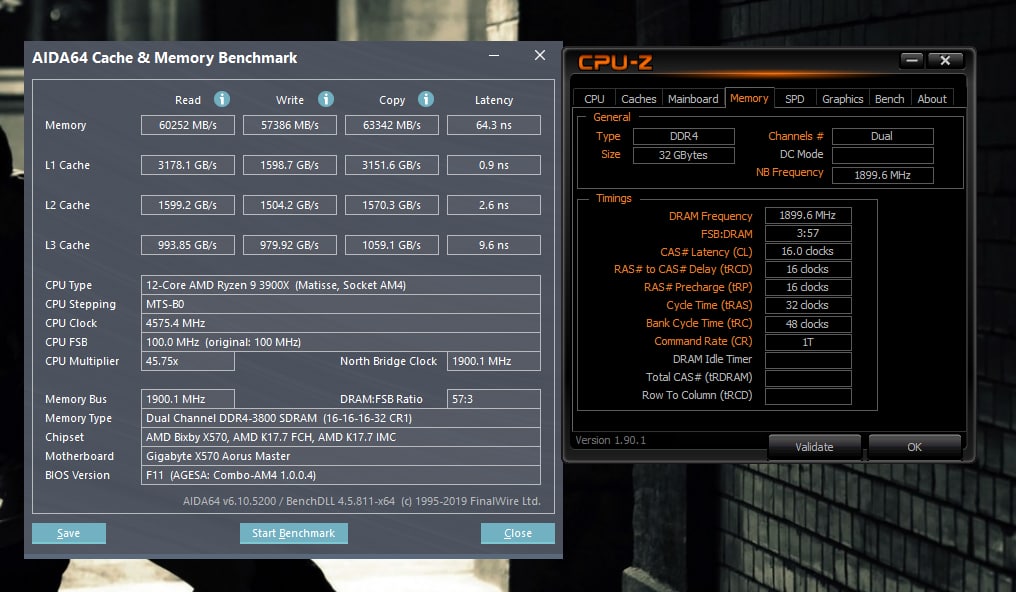
Task: Select Memory Latency value 64.3 ns
Action: point(494,125)
